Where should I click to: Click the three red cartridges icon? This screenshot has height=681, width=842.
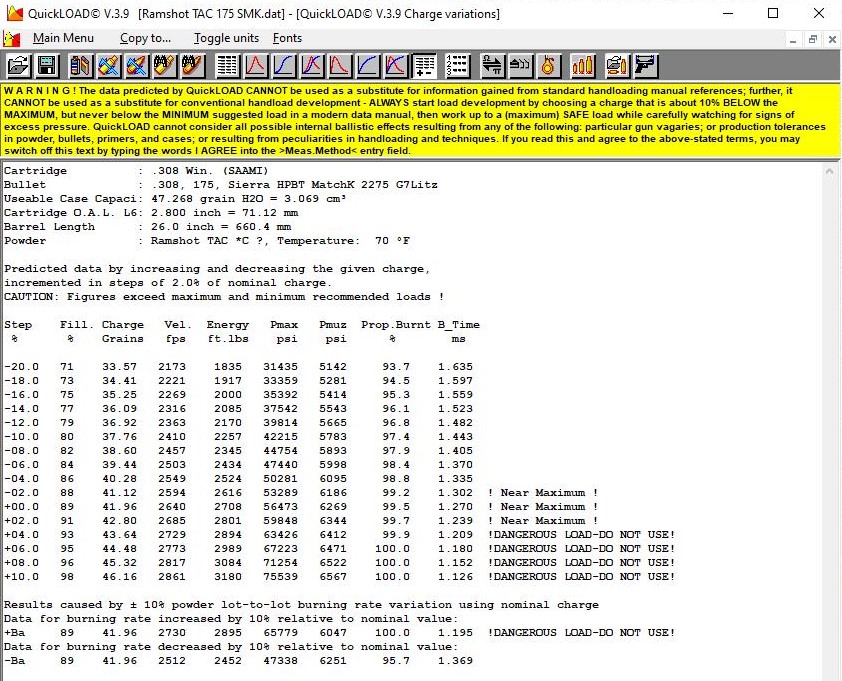tap(583, 66)
